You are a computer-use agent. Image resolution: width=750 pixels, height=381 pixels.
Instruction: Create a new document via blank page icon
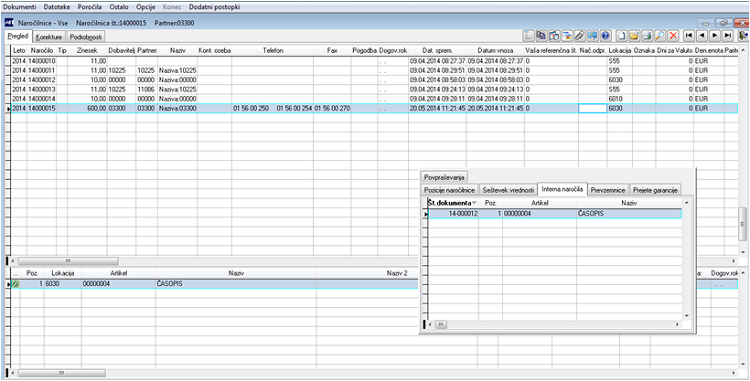pyautogui.click(x=621, y=35)
